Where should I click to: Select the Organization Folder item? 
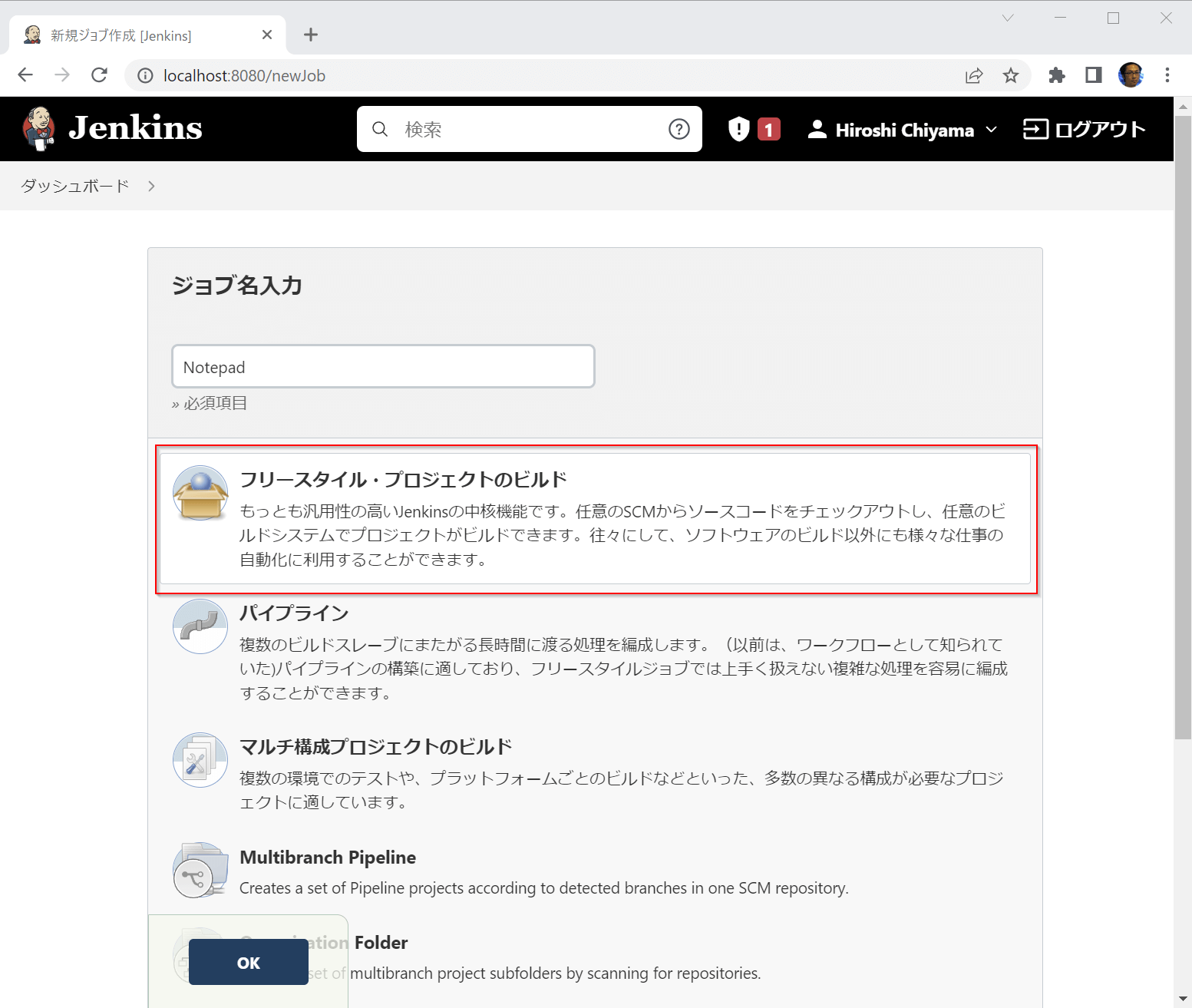pyautogui.click(x=595, y=957)
